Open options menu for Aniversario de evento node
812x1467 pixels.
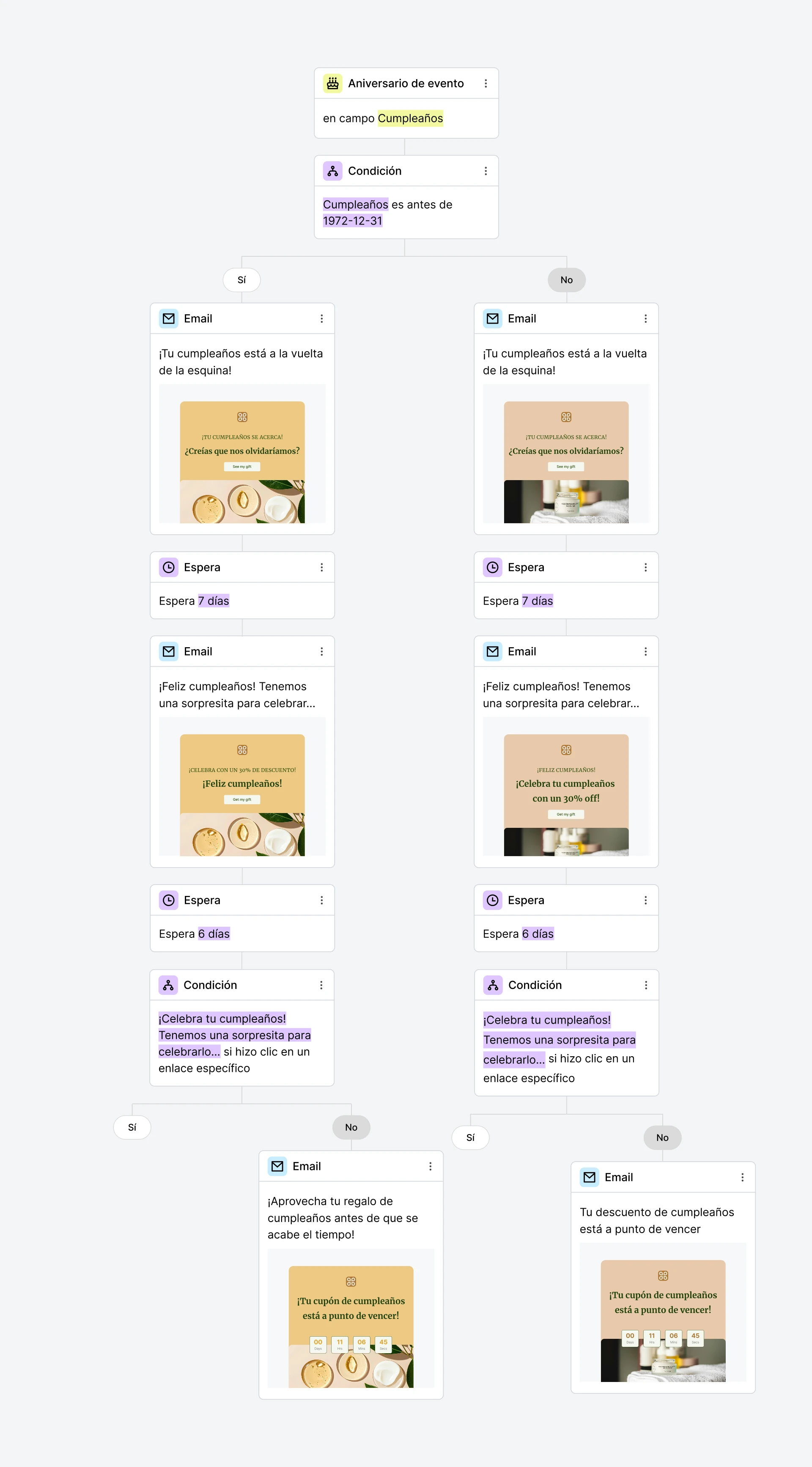pyautogui.click(x=486, y=84)
